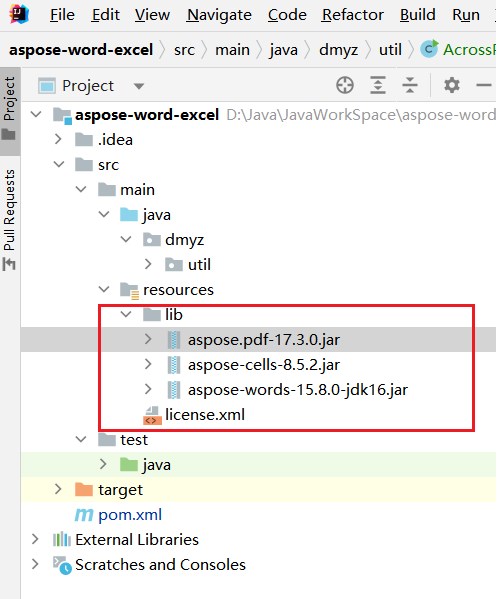The width and height of the screenshot is (498, 599).
Task: Expand the .idea folder
Action: tap(58, 139)
